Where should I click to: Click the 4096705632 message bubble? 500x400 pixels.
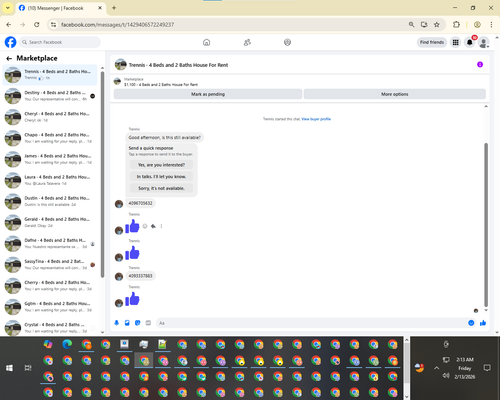pyautogui.click(x=140, y=203)
